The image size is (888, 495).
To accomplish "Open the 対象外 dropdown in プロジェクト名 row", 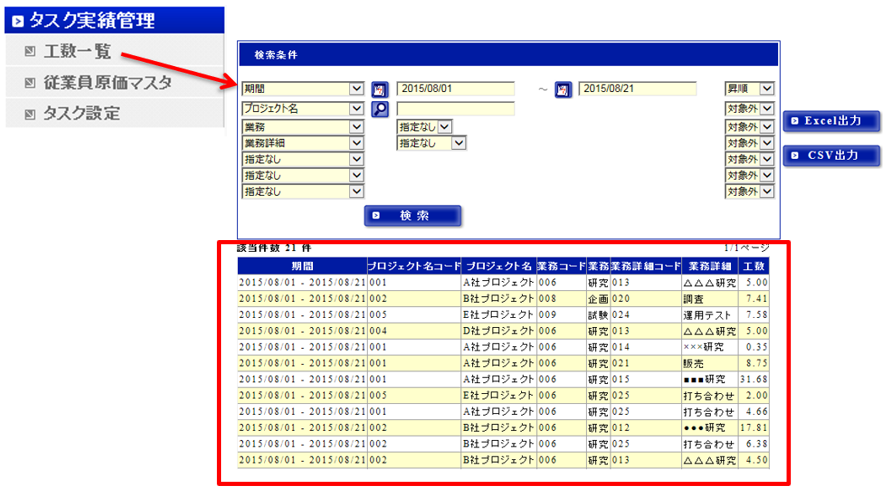I will [749, 108].
